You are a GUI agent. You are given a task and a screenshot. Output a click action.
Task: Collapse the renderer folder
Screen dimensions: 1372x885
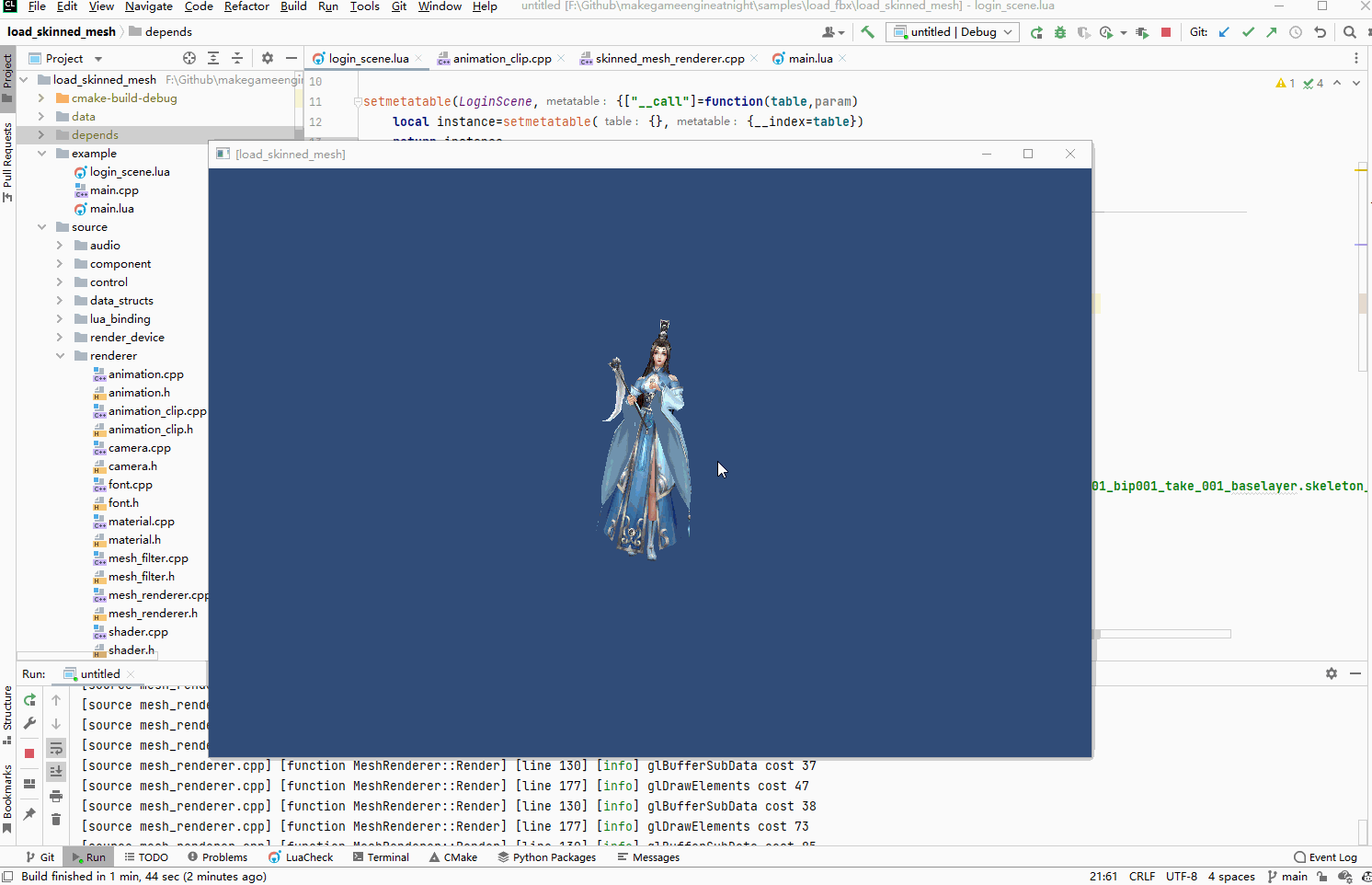pyautogui.click(x=60, y=356)
